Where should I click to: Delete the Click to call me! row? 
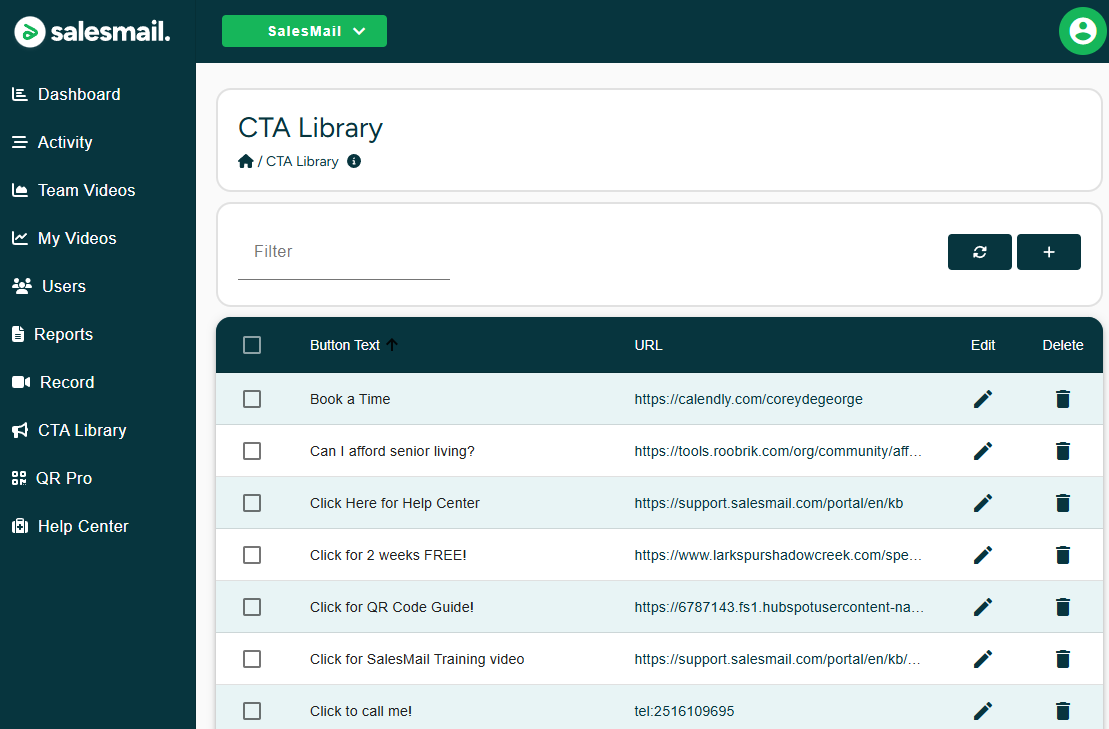point(1062,711)
